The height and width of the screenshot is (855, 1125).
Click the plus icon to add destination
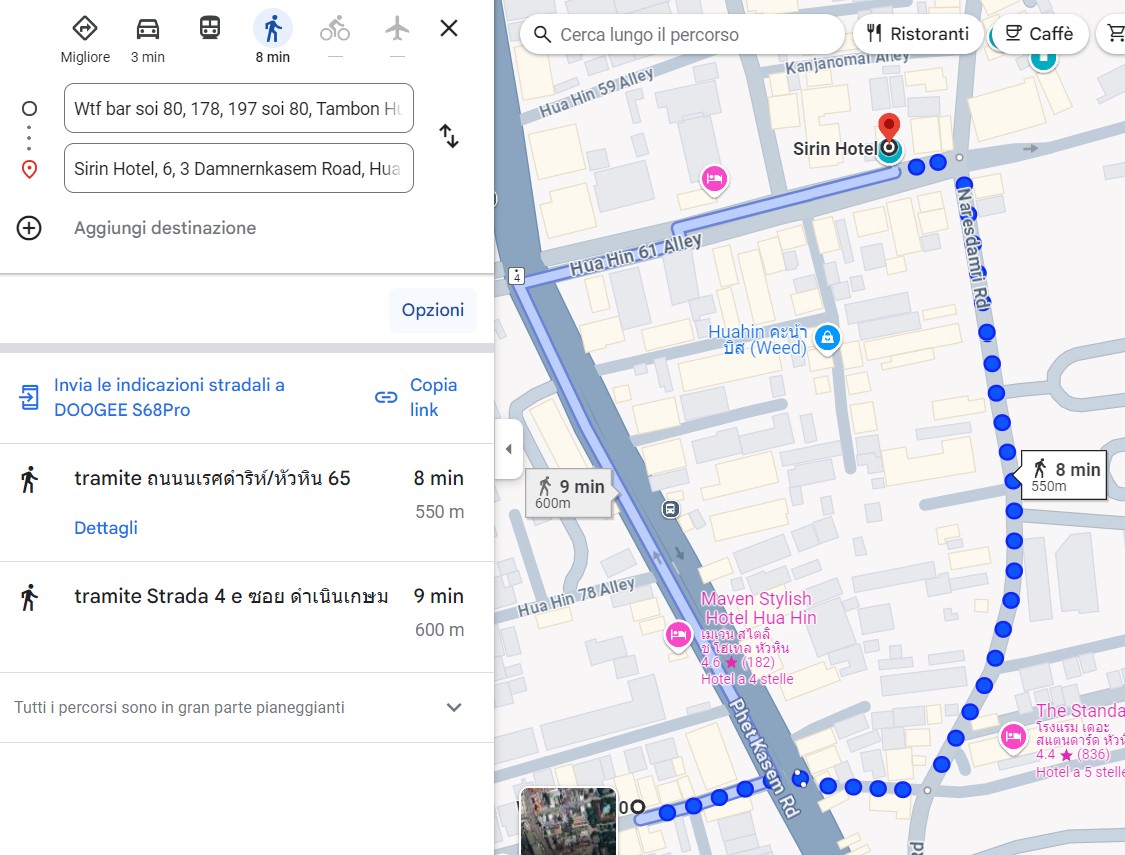click(x=29, y=228)
